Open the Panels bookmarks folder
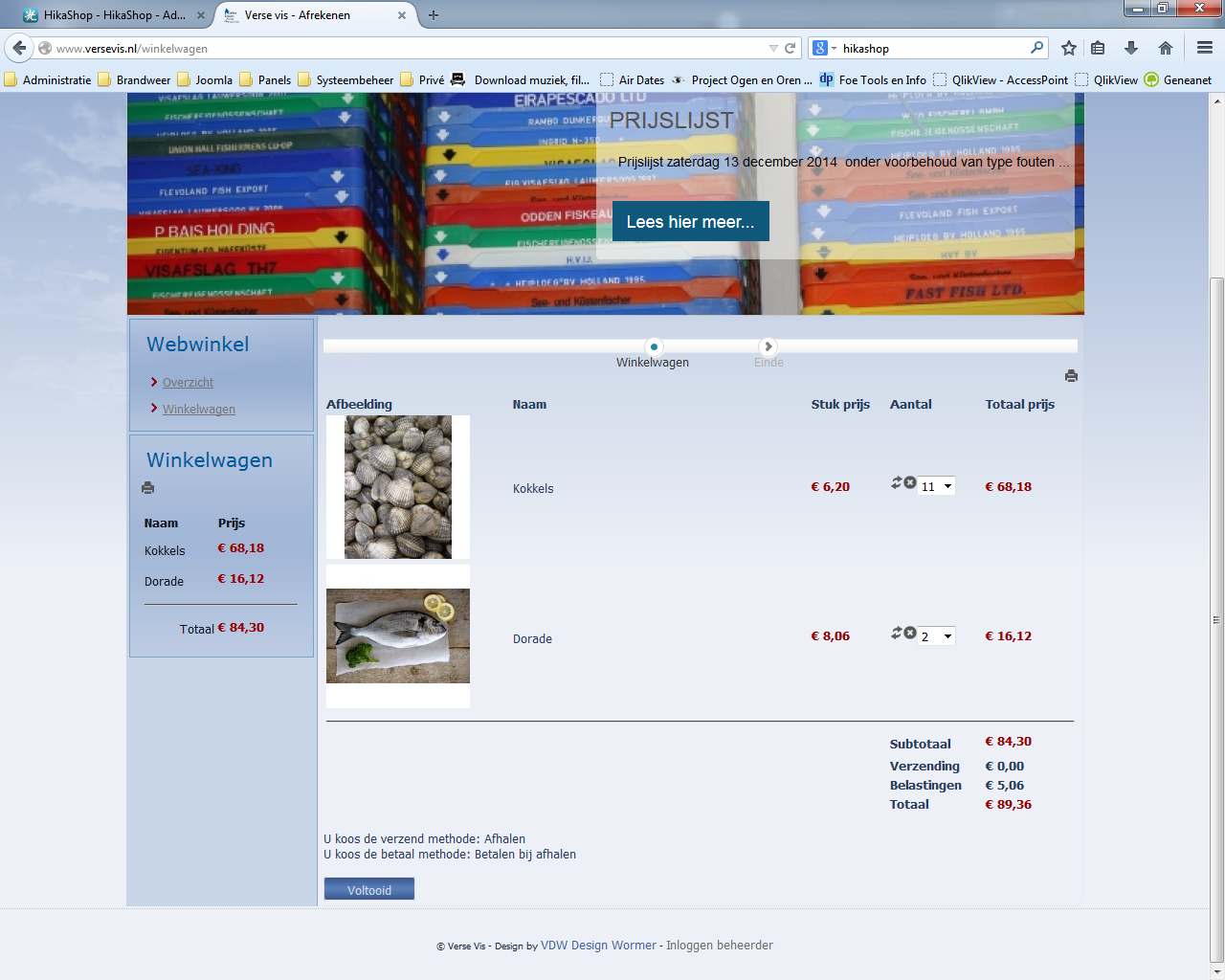1225x980 pixels. click(265, 80)
